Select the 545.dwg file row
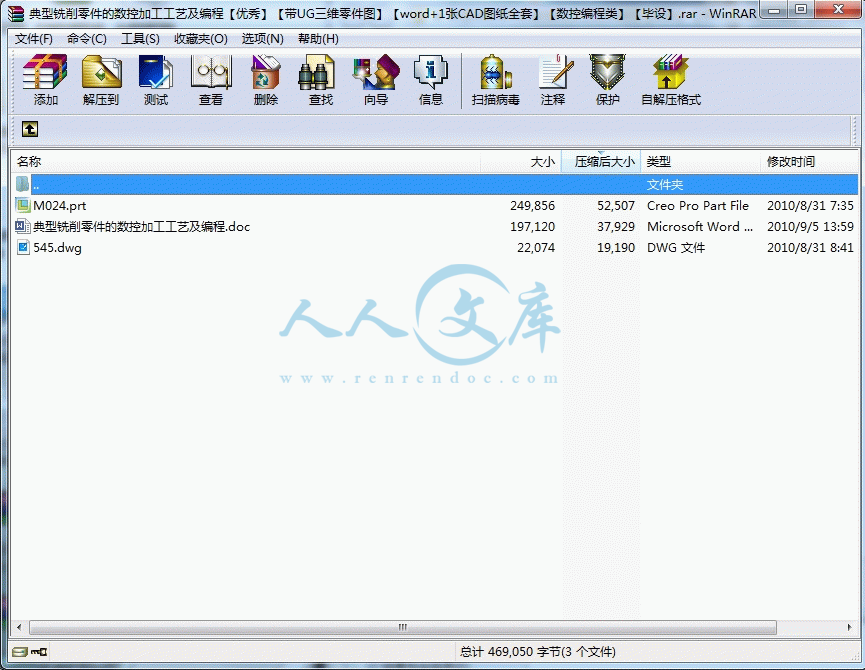 coord(435,248)
